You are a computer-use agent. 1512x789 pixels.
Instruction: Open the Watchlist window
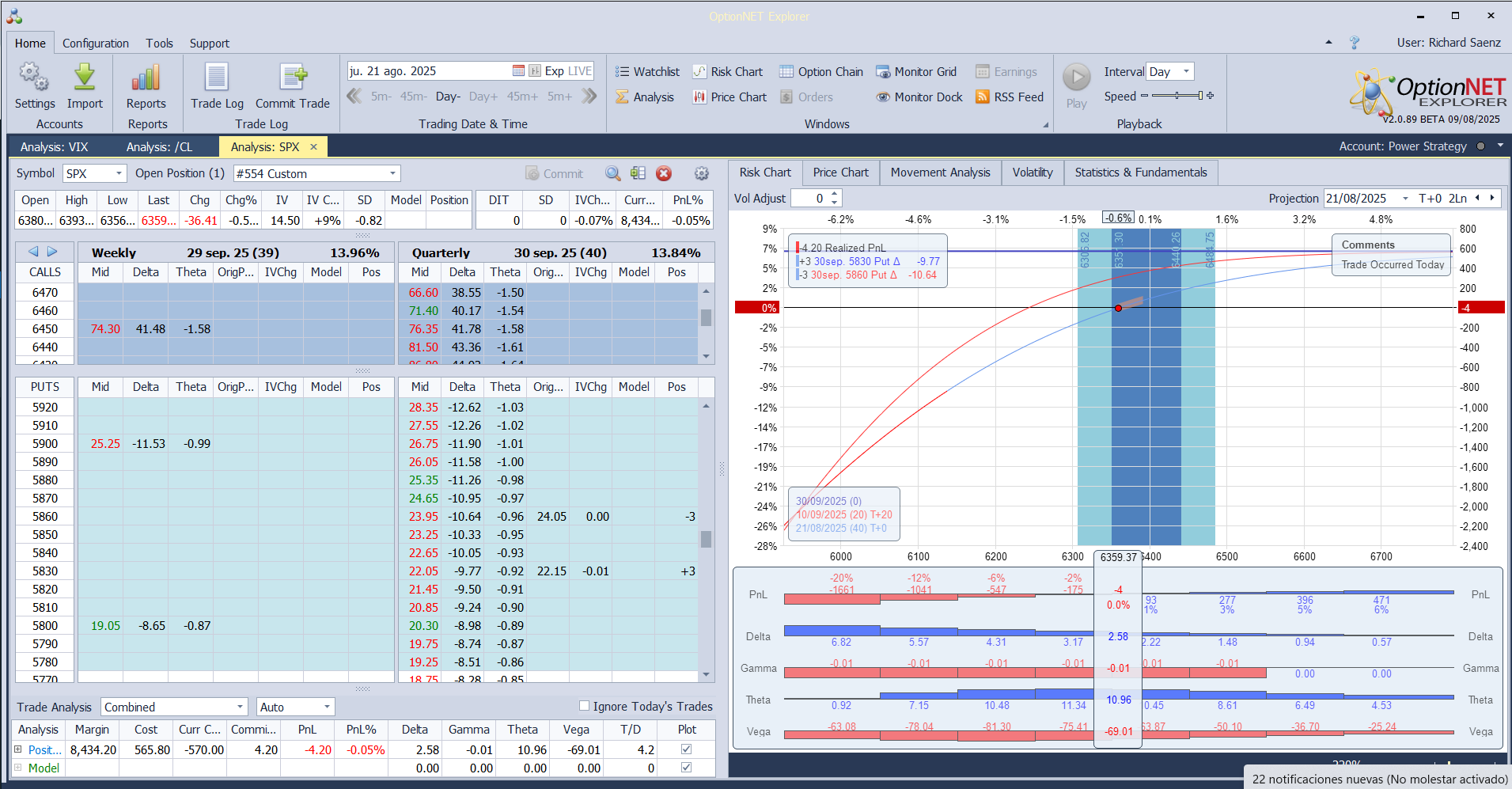pos(647,71)
